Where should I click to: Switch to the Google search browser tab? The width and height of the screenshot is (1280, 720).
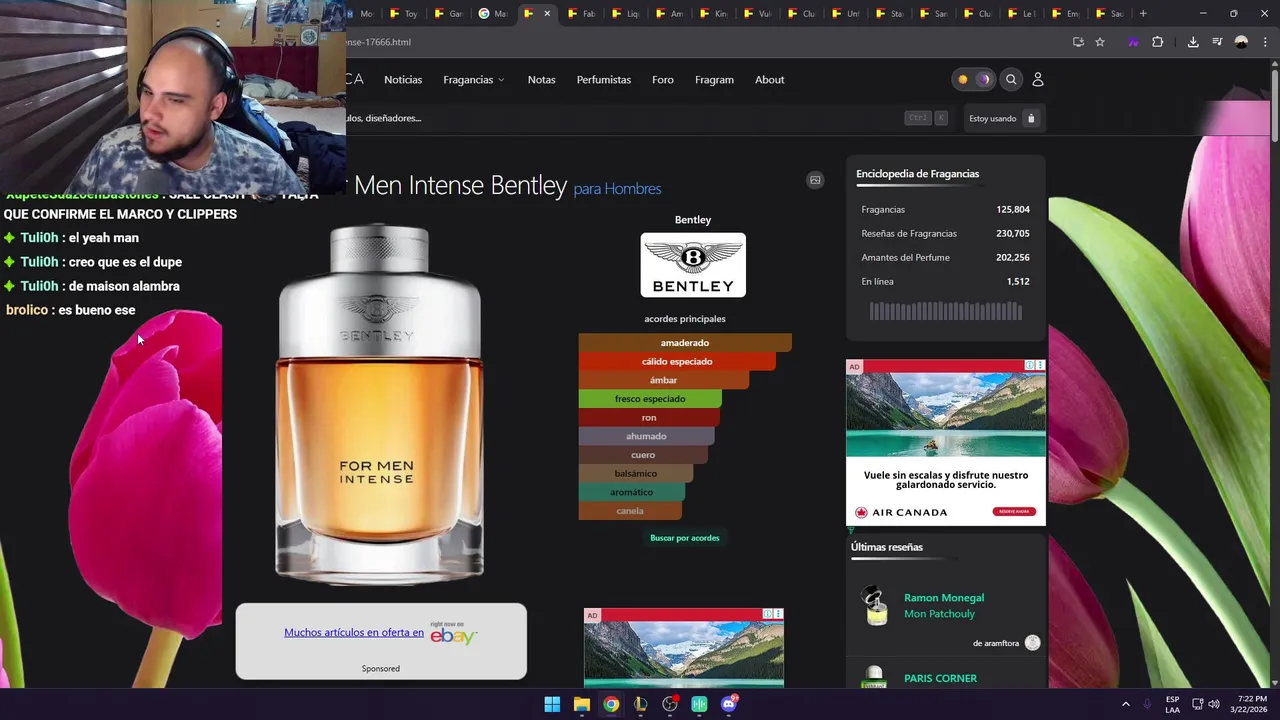(492, 14)
